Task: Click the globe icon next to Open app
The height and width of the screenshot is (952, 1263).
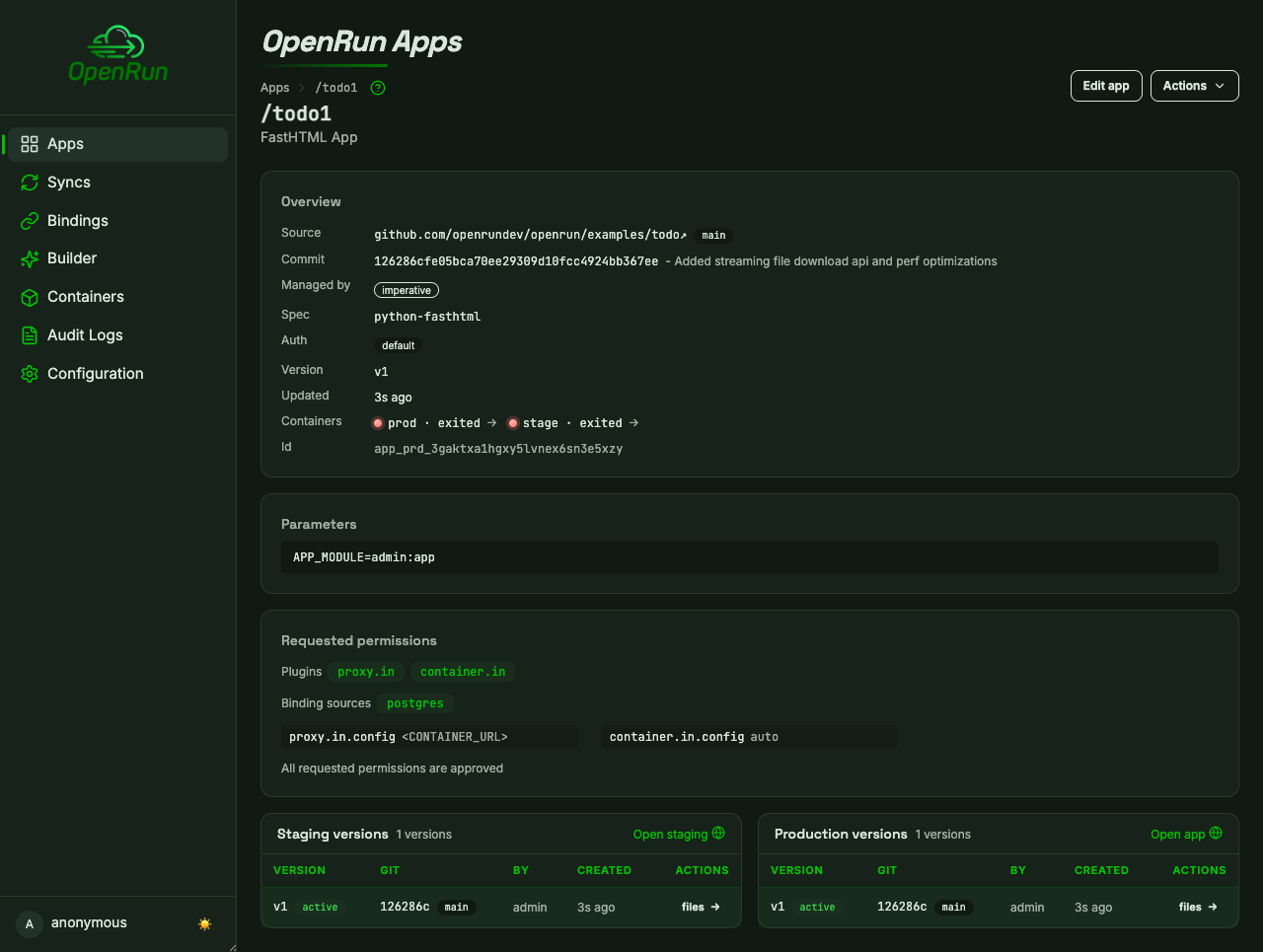Action: 1216,834
